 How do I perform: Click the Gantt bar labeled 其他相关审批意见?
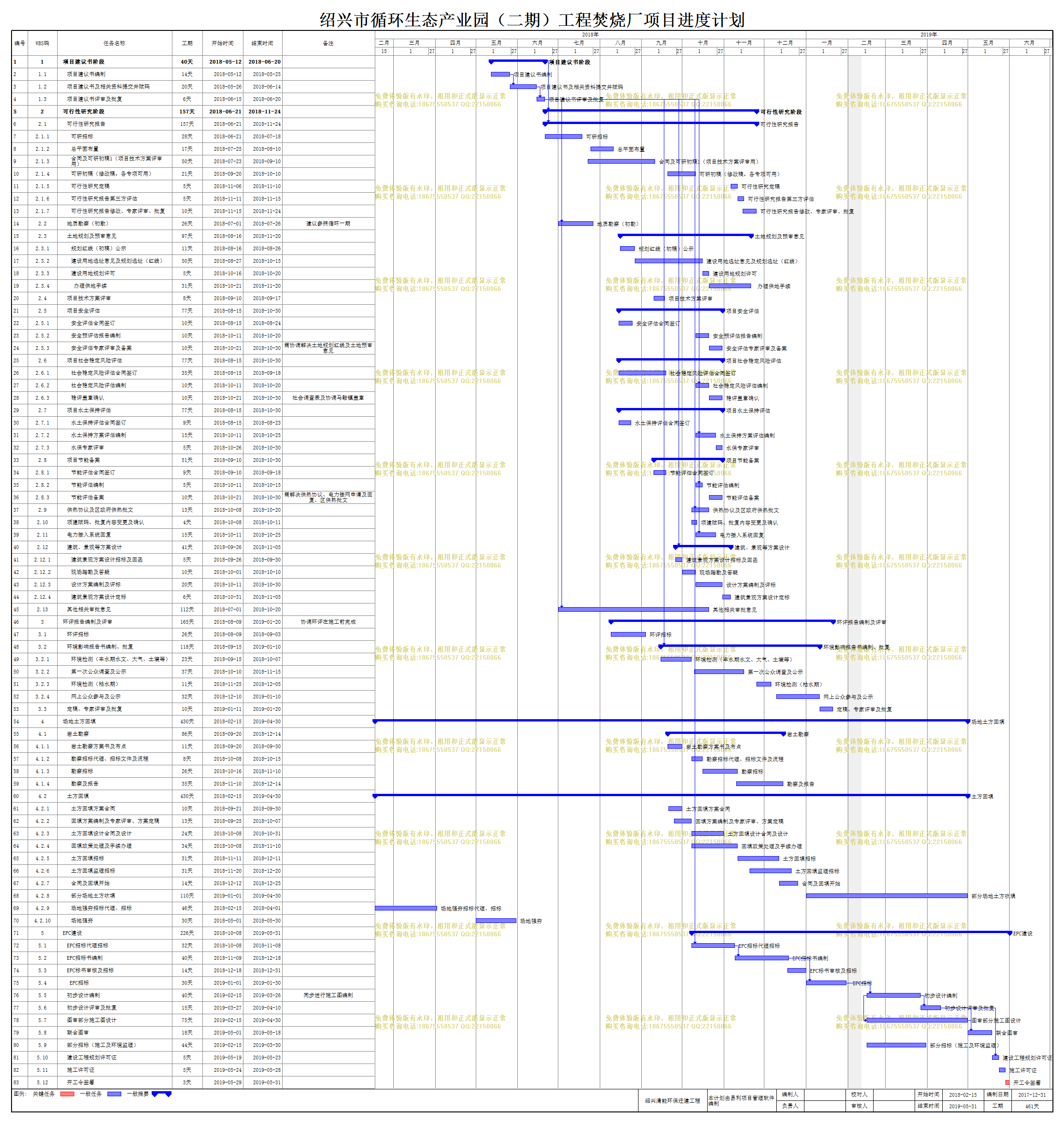click(x=633, y=610)
